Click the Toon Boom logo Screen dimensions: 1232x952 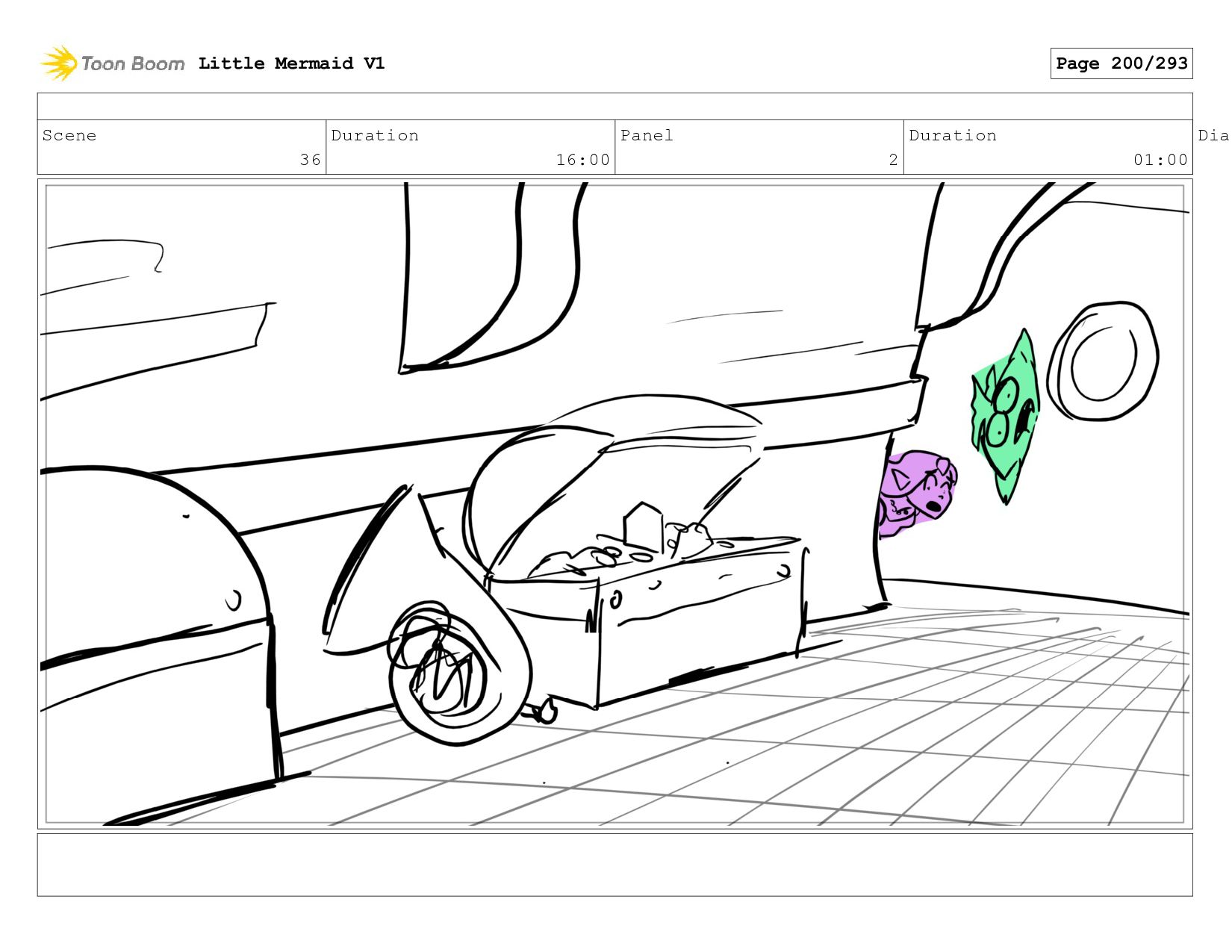(112, 63)
